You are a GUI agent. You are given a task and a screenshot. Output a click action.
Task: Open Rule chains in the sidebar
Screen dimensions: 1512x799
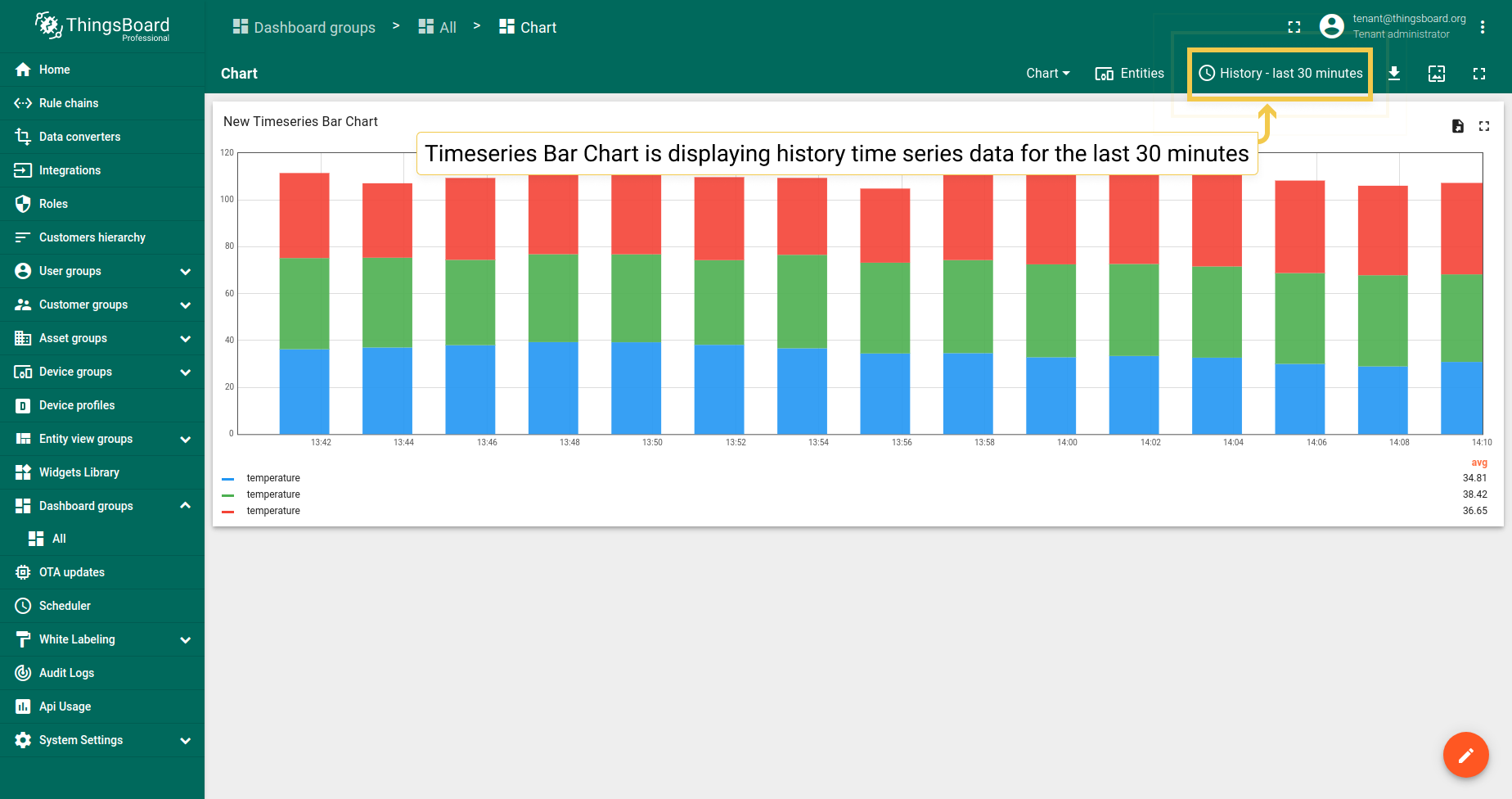click(69, 103)
